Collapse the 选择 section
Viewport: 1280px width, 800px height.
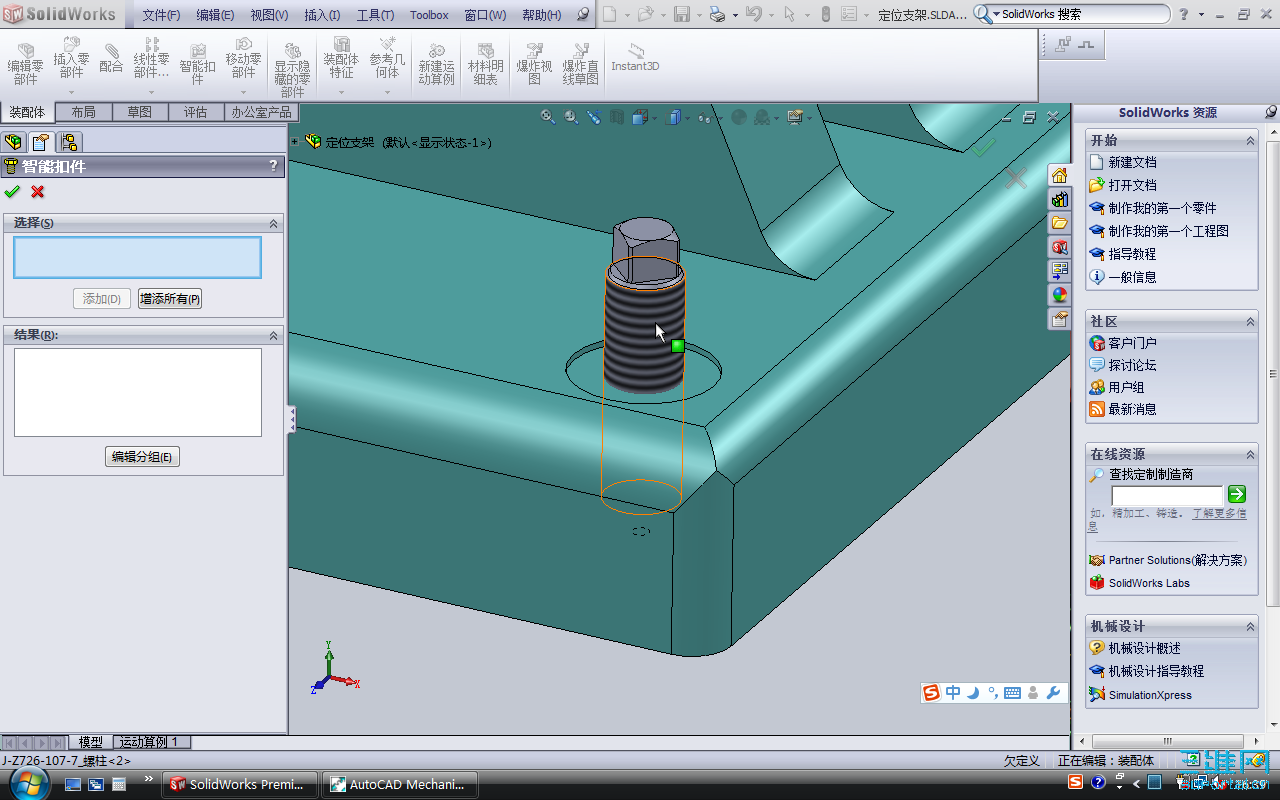coord(273,224)
